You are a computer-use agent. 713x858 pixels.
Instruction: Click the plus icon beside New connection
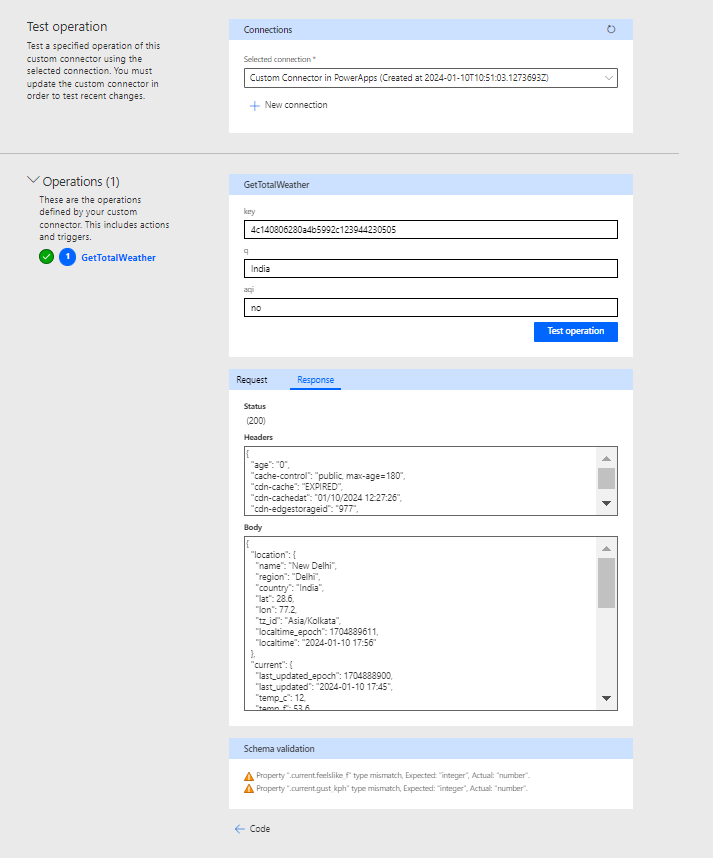pos(254,105)
